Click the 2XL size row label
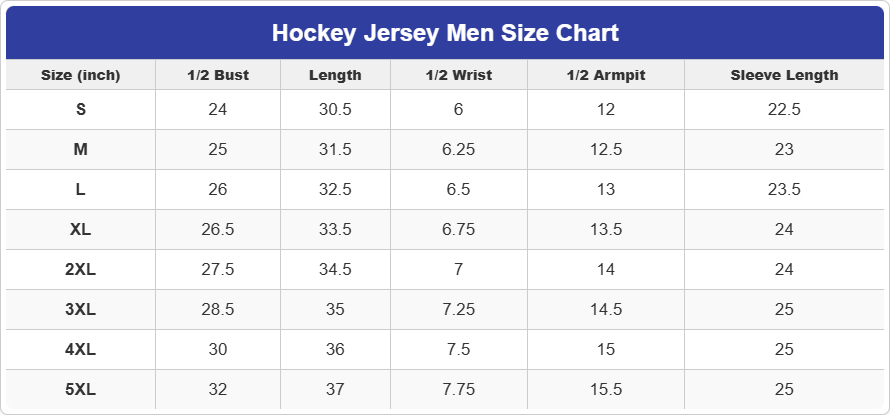 (80, 269)
